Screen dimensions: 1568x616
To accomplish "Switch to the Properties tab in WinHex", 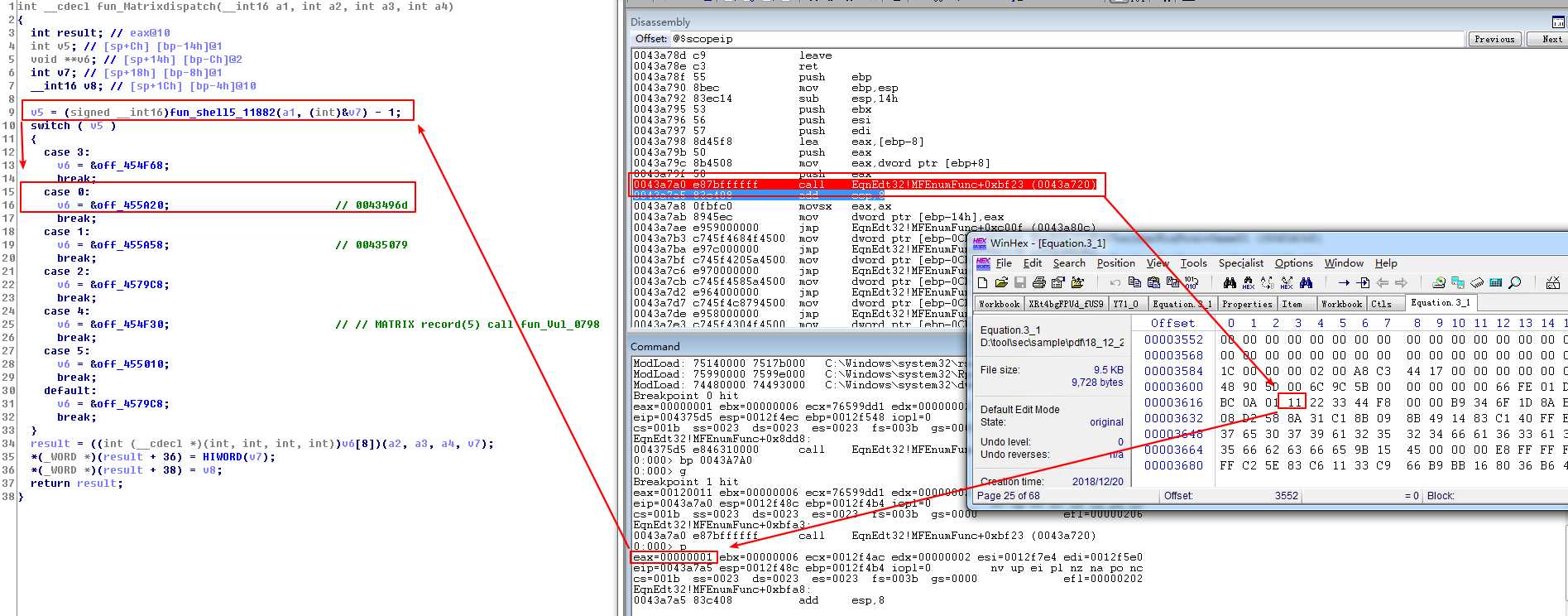I will click(1247, 304).
